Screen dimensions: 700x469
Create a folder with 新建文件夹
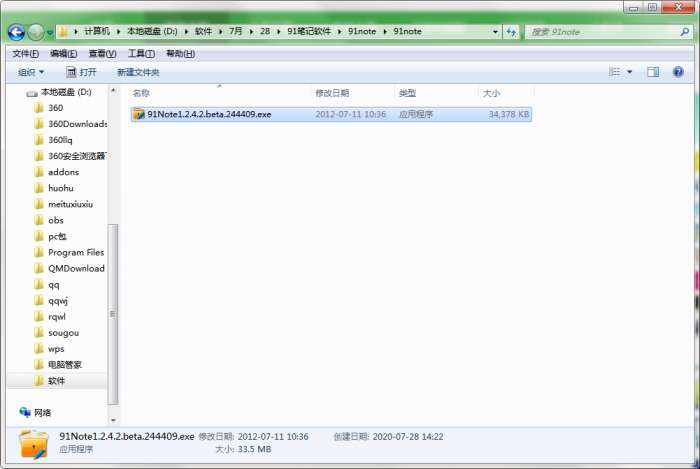click(138, 72)
